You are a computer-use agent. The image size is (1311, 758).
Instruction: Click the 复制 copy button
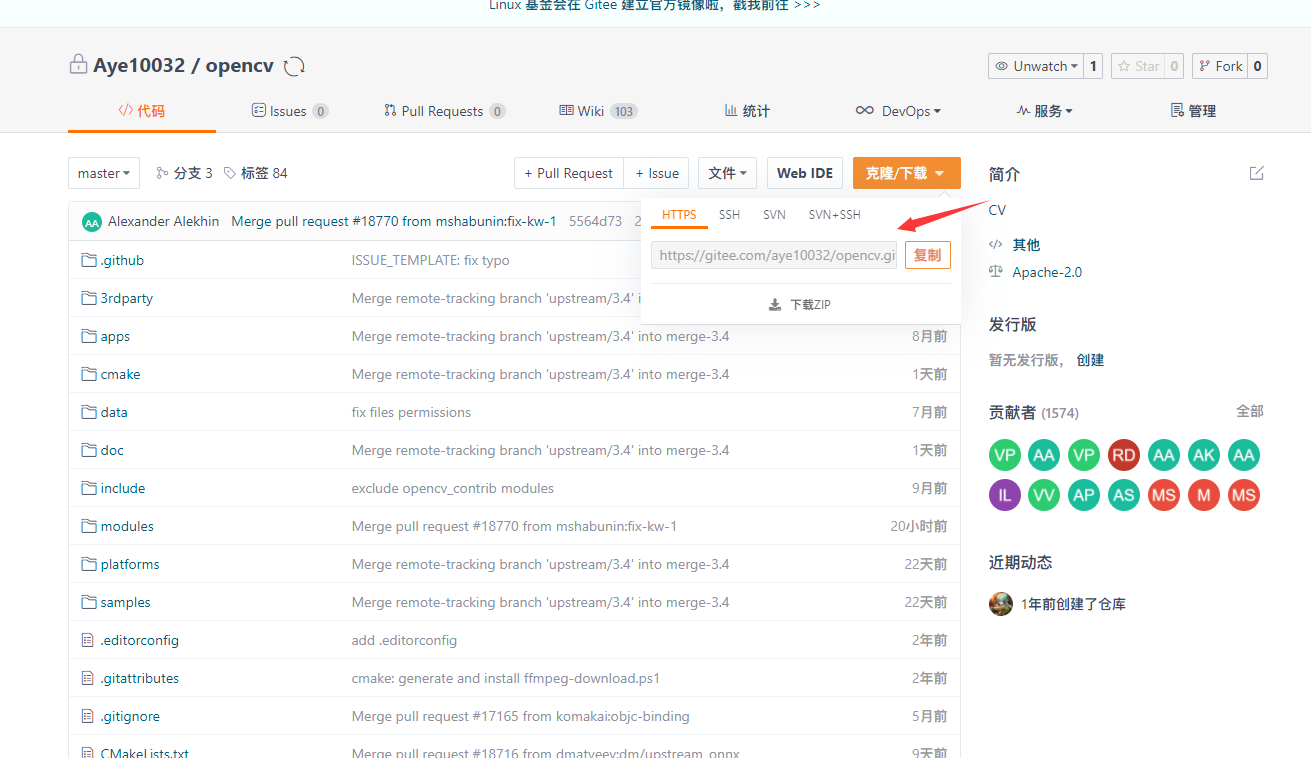(928, 255)
